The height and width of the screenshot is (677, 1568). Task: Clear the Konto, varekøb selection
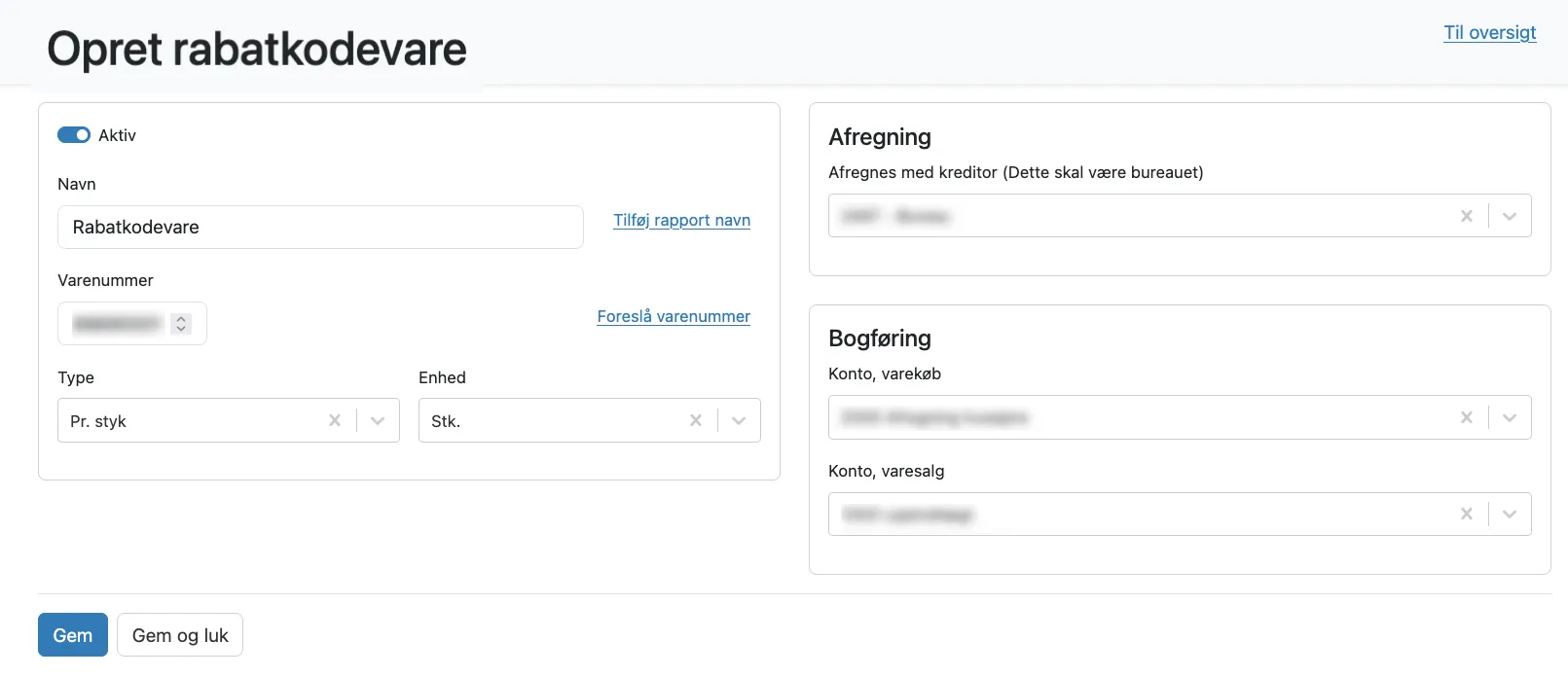click(x=1467, y=417)
